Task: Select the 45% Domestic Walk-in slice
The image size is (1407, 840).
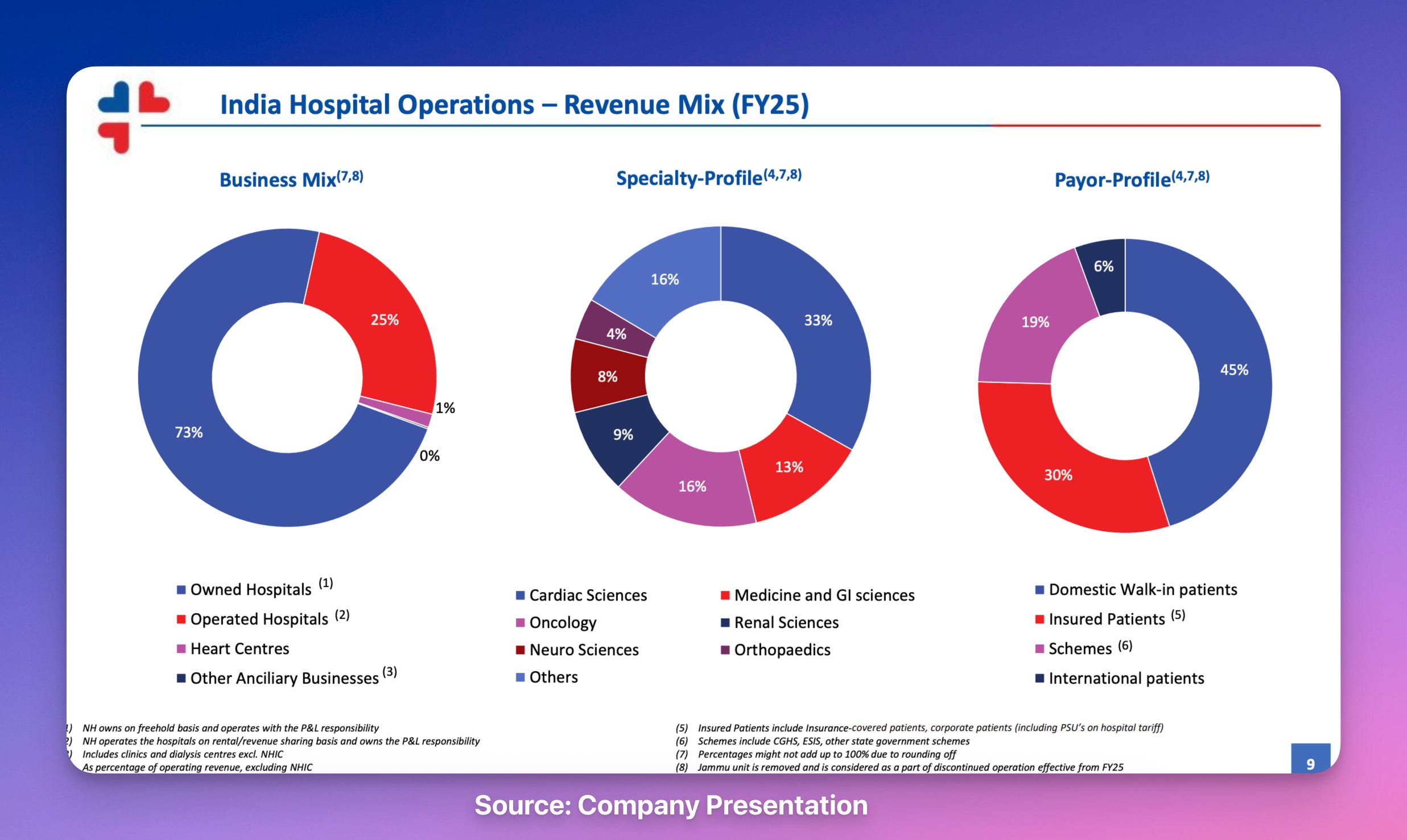Action: coord(1233,370)
